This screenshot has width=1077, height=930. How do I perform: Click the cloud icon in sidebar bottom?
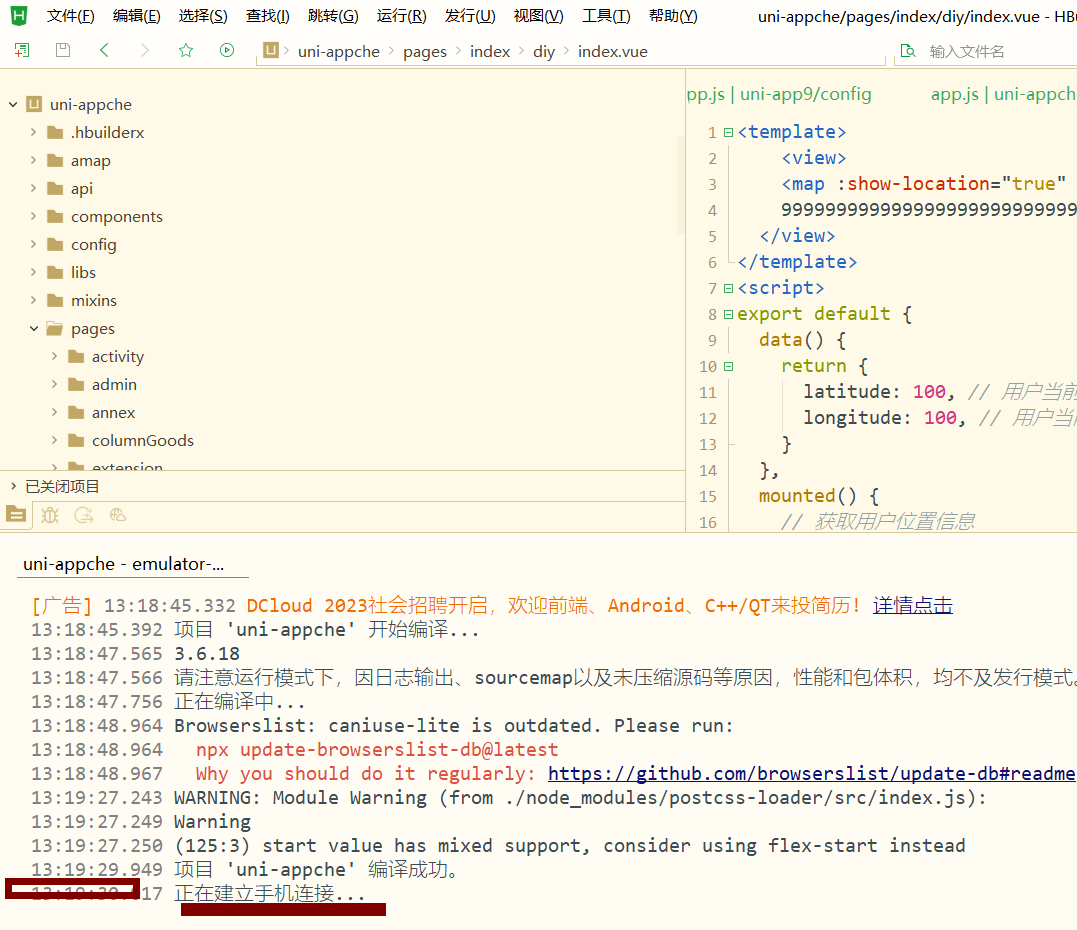tap(118, 514)
